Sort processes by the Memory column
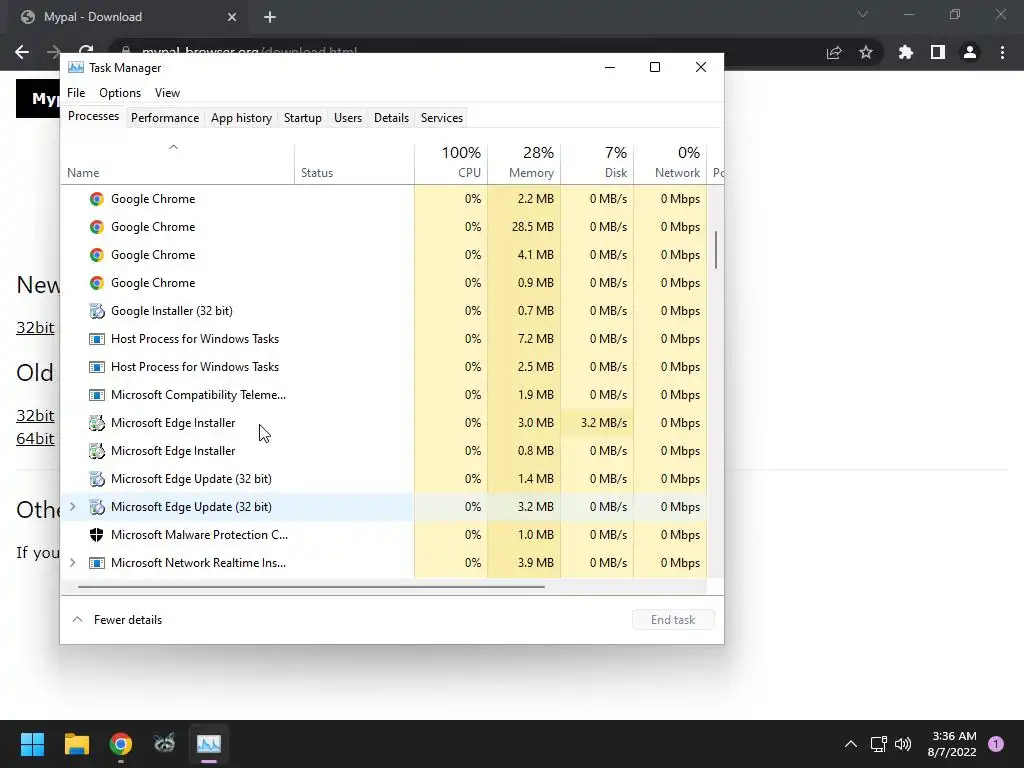Screen dimensions: 1024x768 (524, 162)
